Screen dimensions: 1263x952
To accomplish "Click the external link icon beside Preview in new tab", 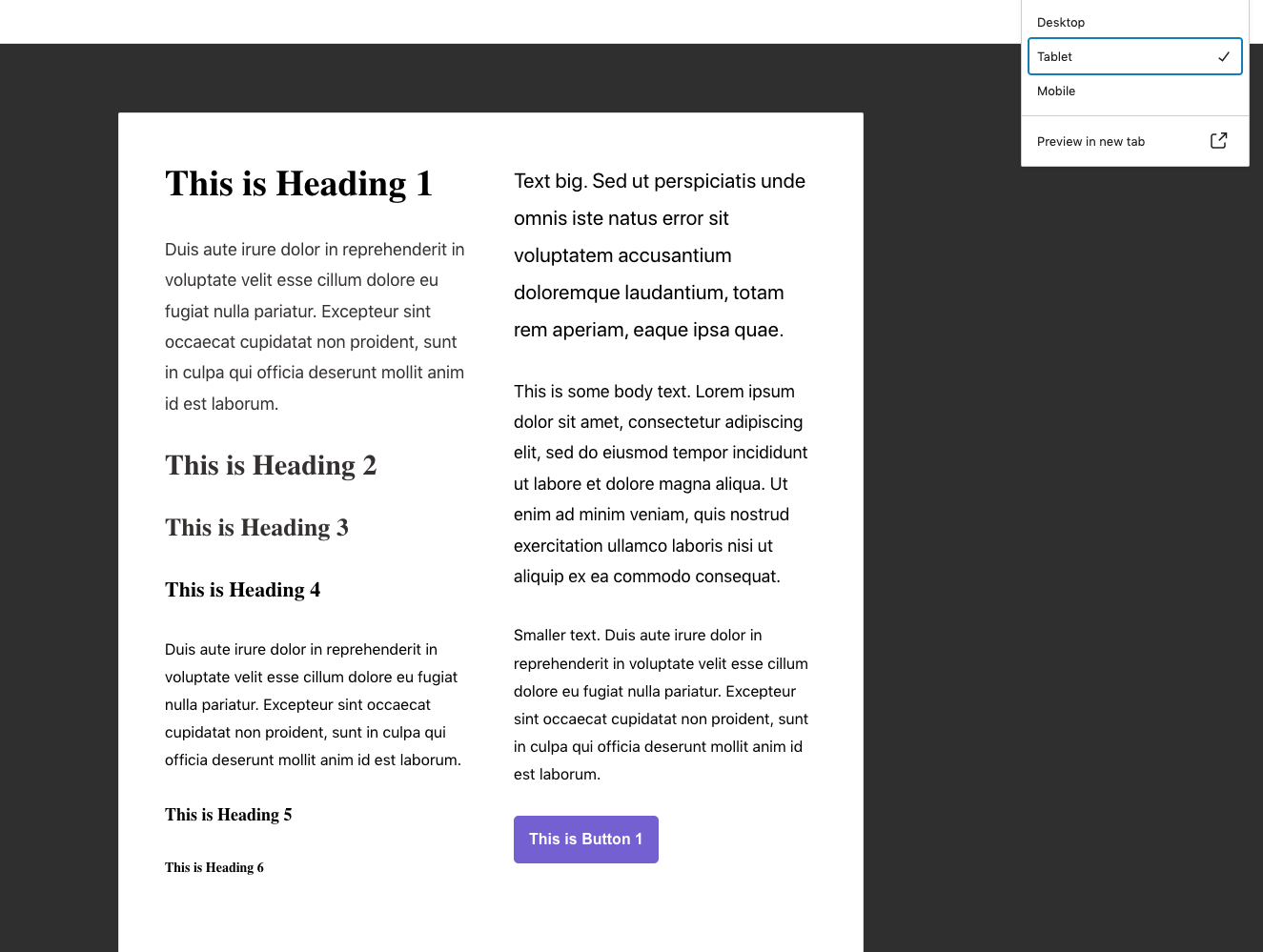I will tap(1218, 140).
